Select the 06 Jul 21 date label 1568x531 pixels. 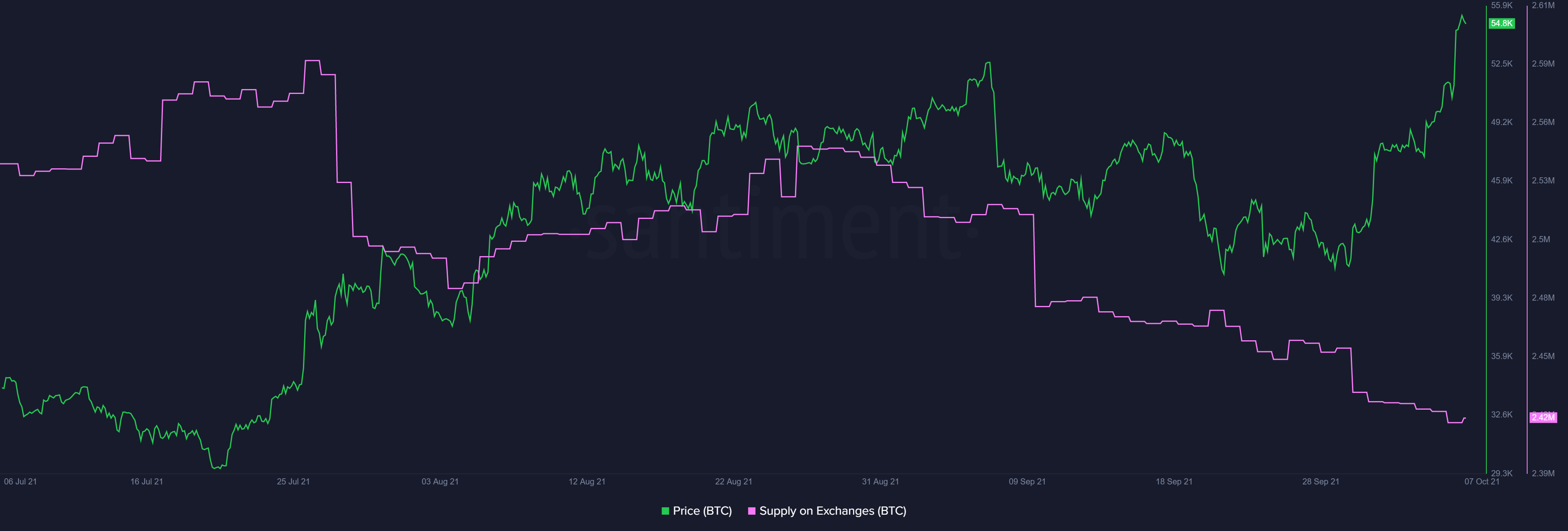pos(20,482)
